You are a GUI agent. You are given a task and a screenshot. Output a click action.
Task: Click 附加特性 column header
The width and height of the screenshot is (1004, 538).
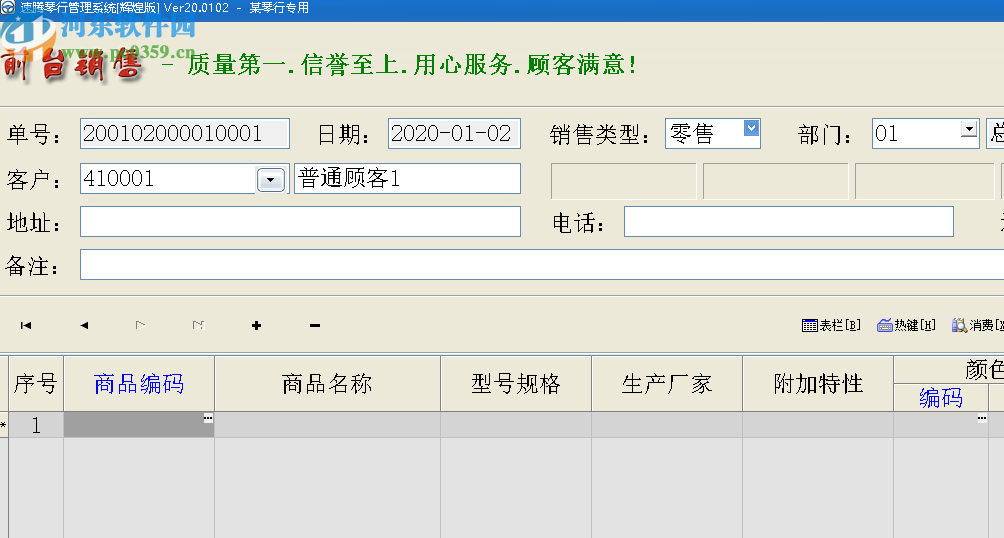coord(818,384)
